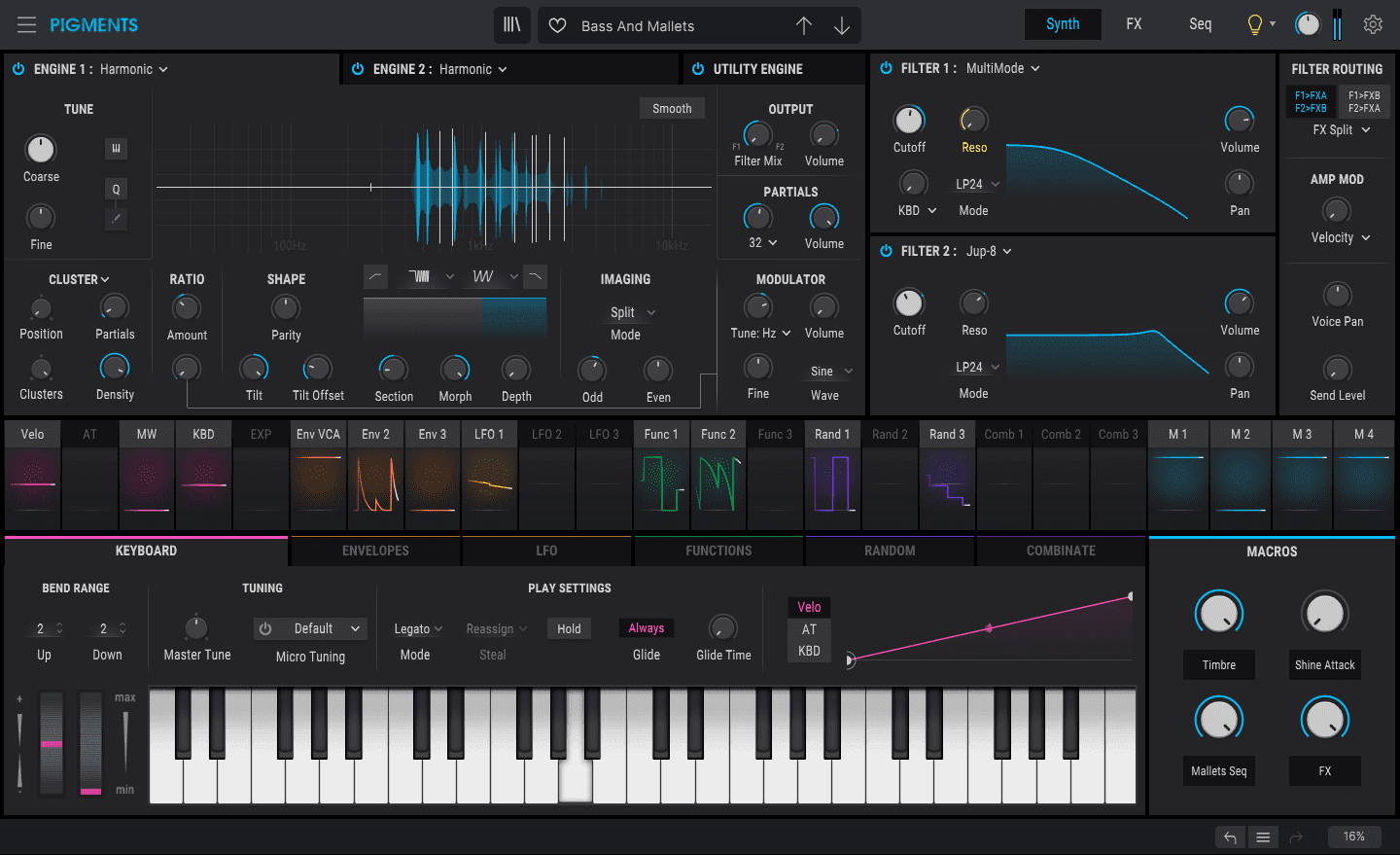Image resolution: width=1400 pixels, height=855 pixels.
Task: Click the Q quantize icon under Engine 1 Tune
Action: point(116,189)
